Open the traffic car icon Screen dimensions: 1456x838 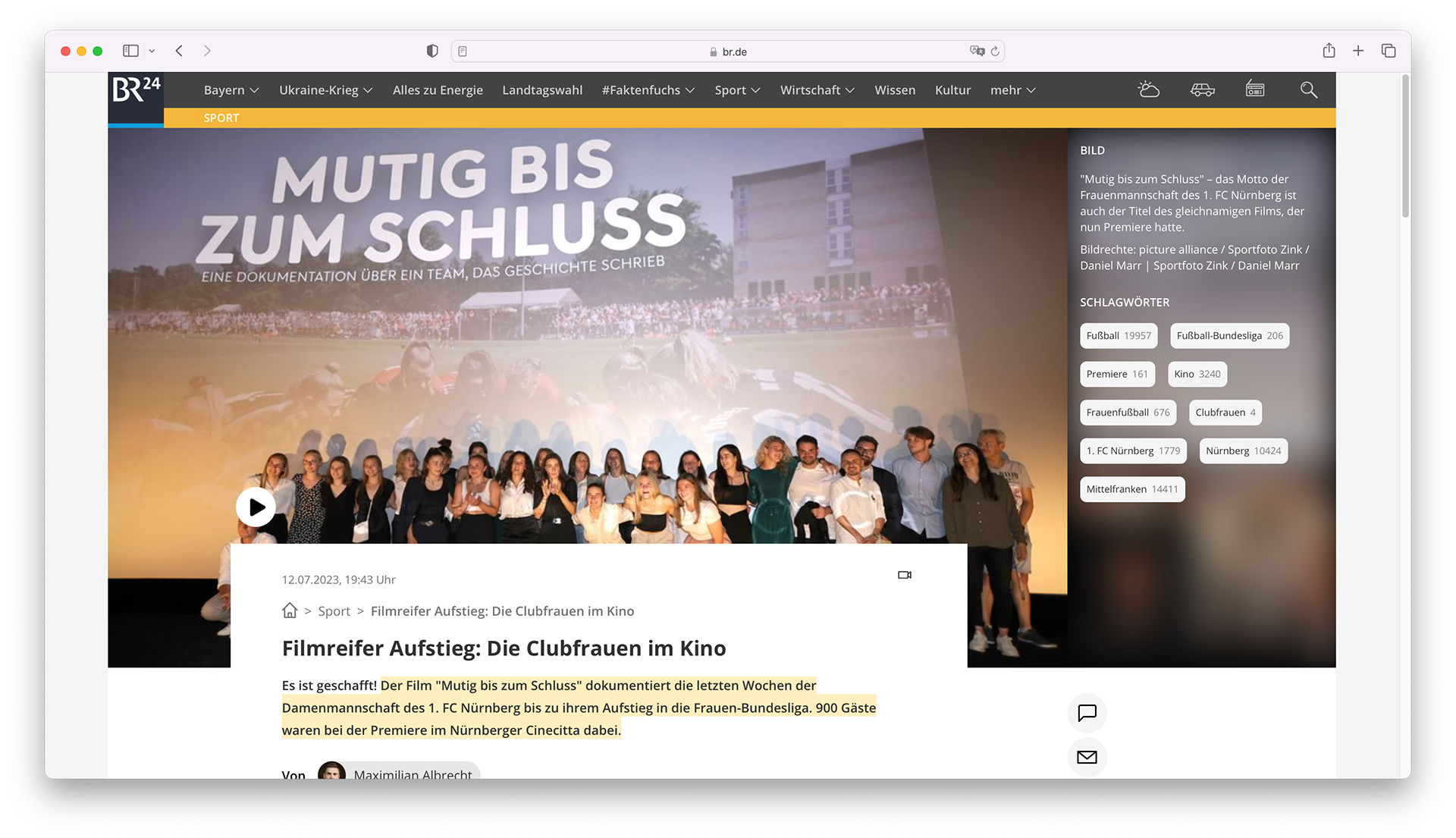pos(1202,89)
